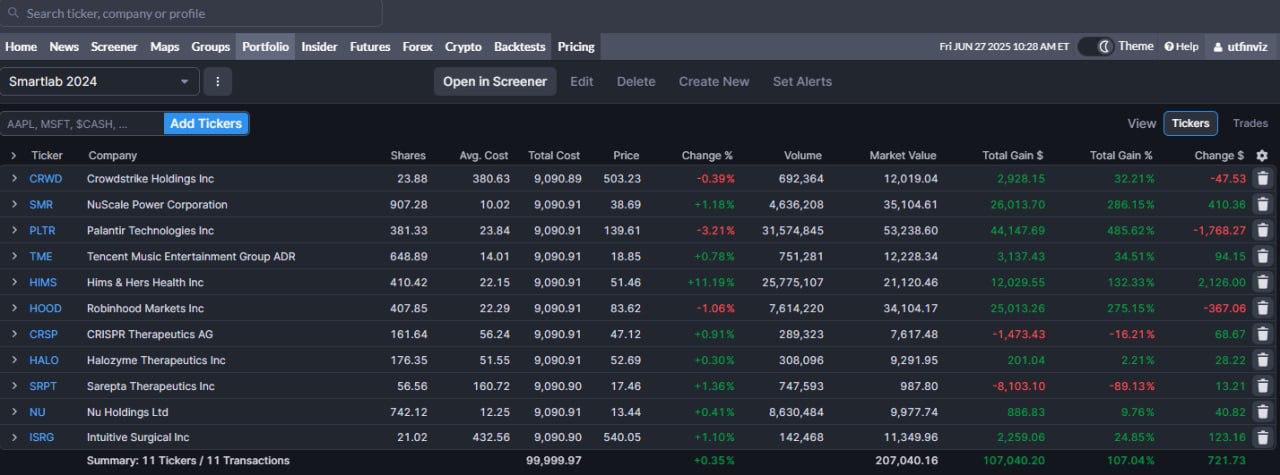Switch view to Trades
1280x475 pixels.
(x=1250, y=123)
